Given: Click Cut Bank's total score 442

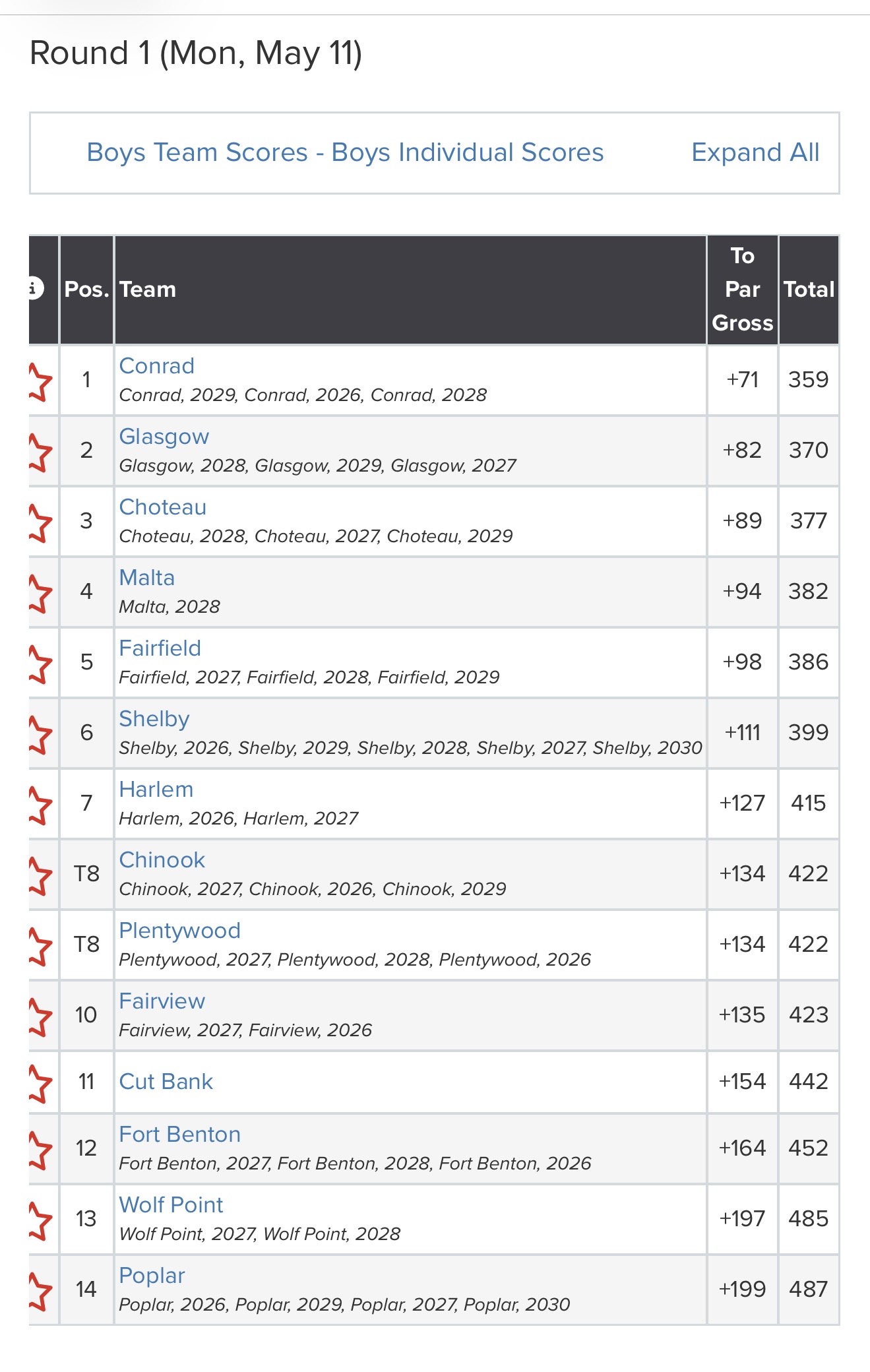Looking at the screenshot, I should (x=809, y=1082).
